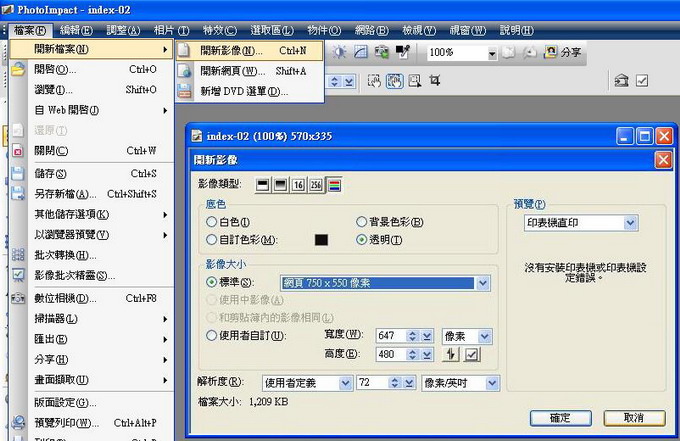This screenshot has height=441, width=680.
Task: Expand 掃描器 submenu
Action: point(92,319)
